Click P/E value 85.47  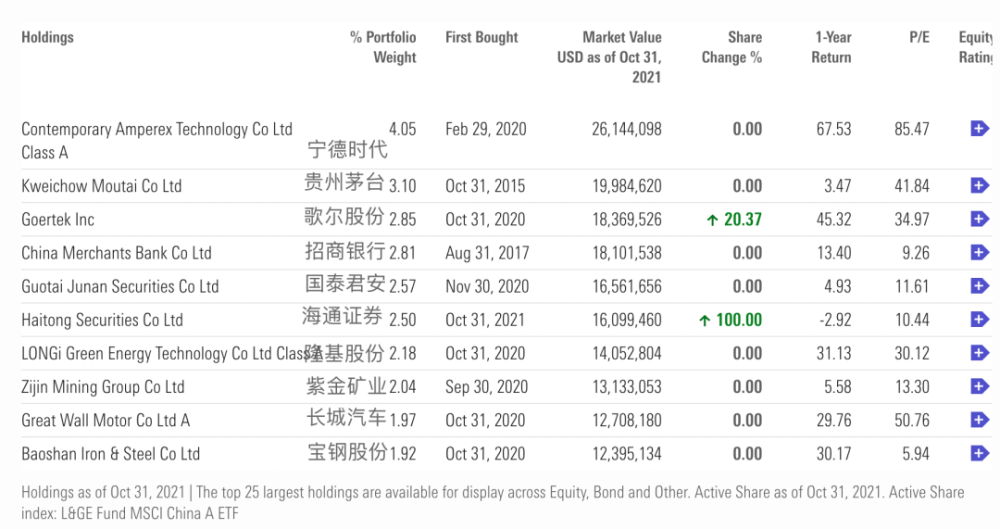[911, 130]
